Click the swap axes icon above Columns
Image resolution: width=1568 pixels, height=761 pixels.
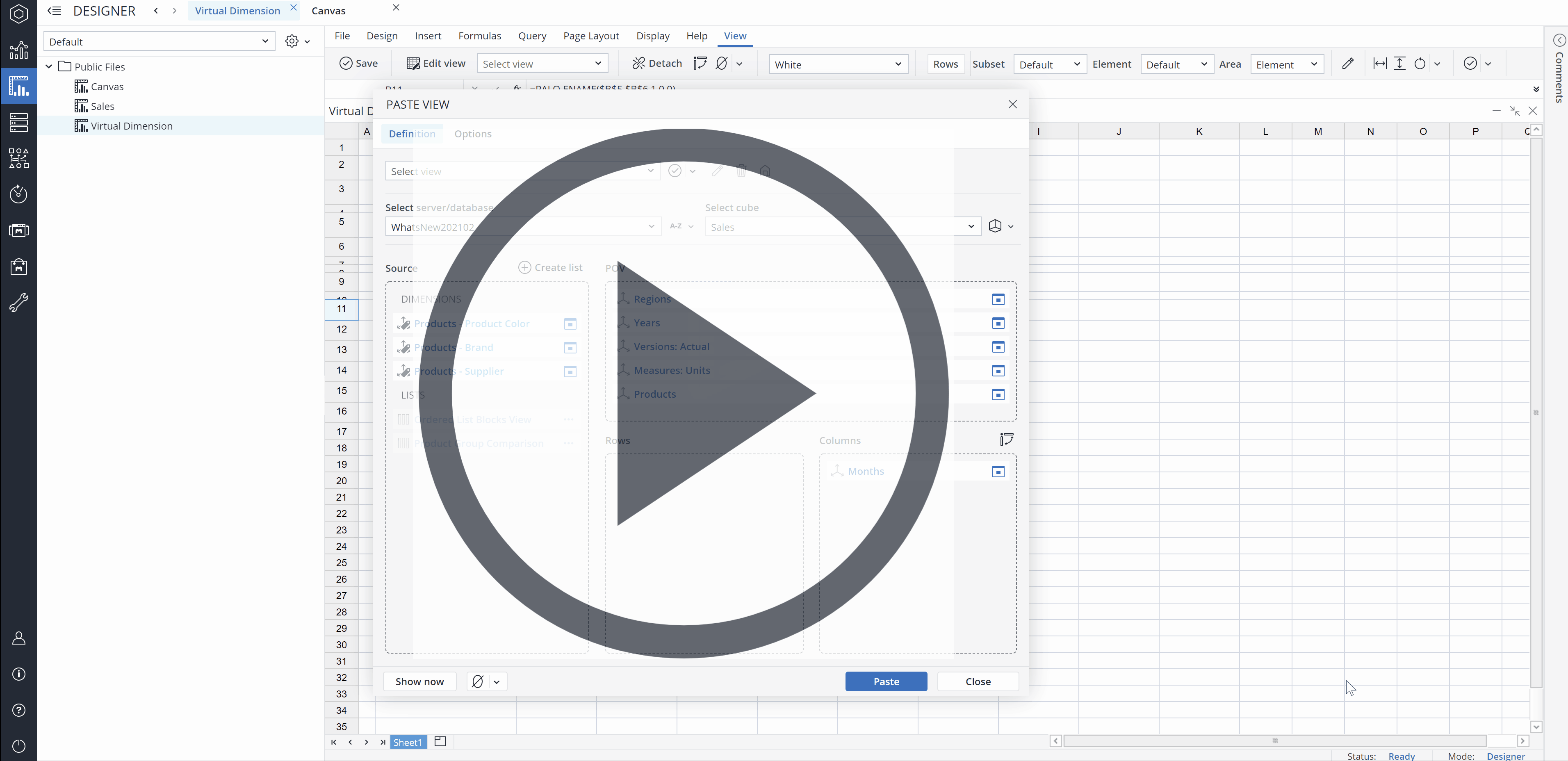(1006, 440)
